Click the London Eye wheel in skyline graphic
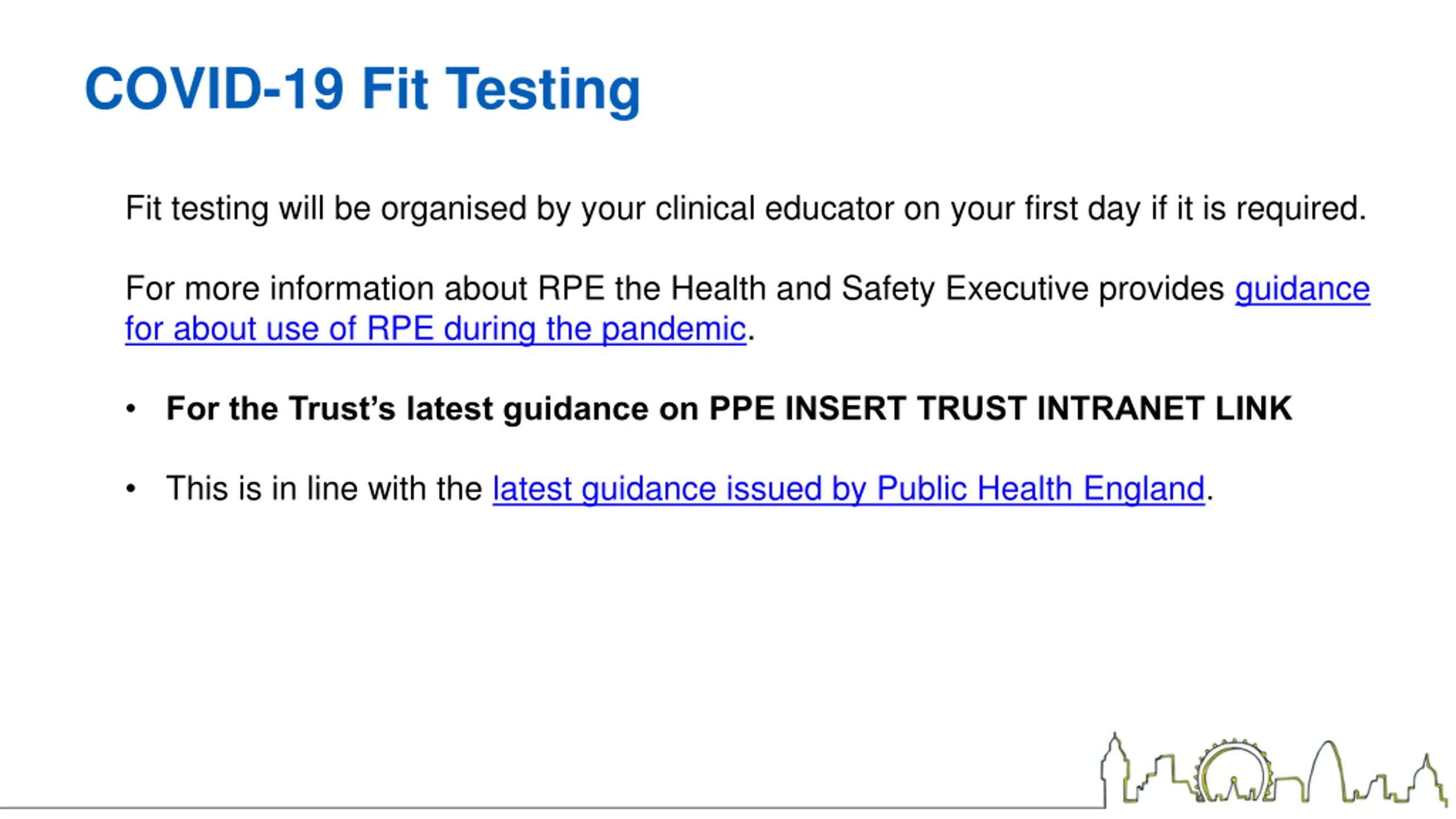This screenshot has width=1456, height=819. (x=1233, y=771)
